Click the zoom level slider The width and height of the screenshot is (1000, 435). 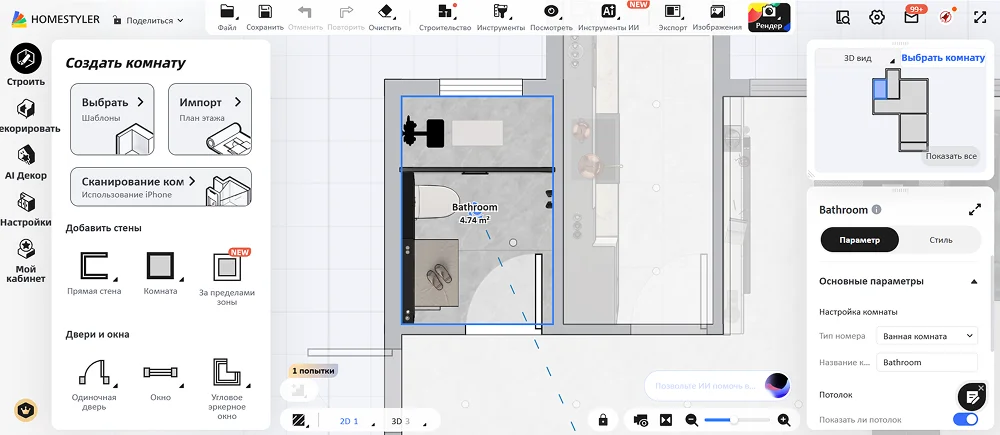click(733, 420)
